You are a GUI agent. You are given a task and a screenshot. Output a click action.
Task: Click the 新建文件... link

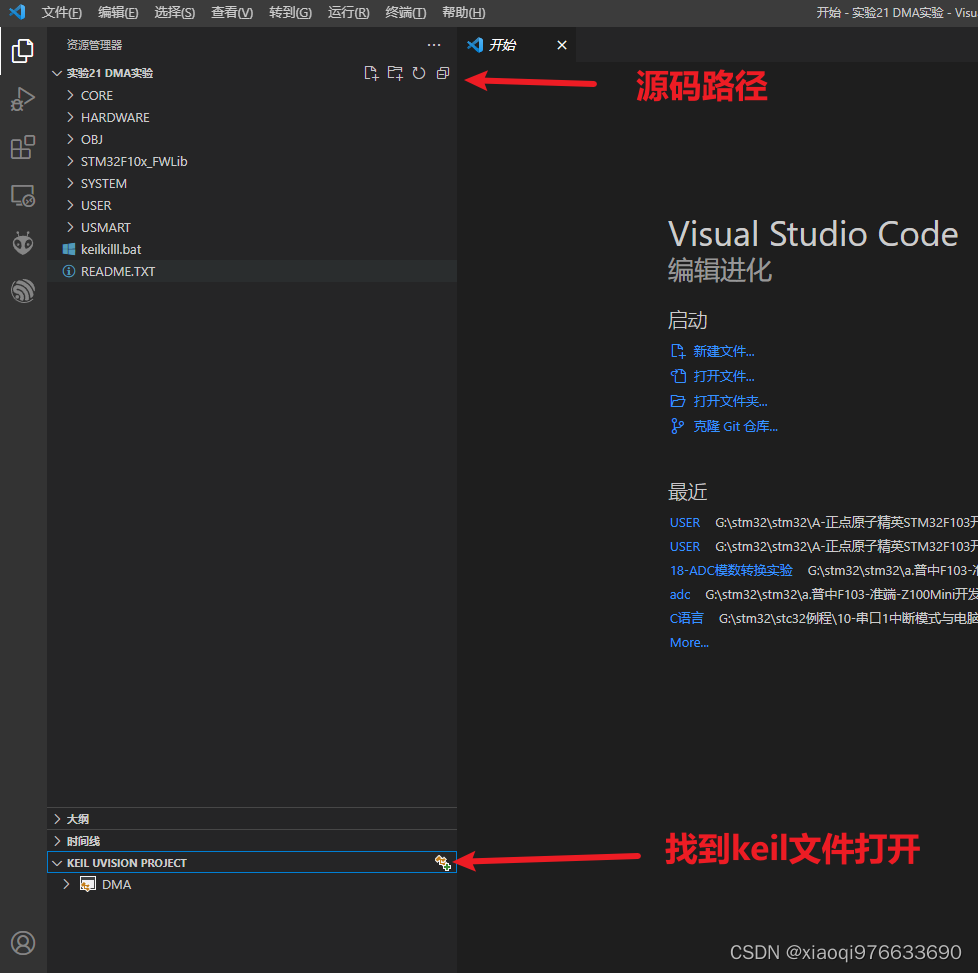[x=724, y=351]
